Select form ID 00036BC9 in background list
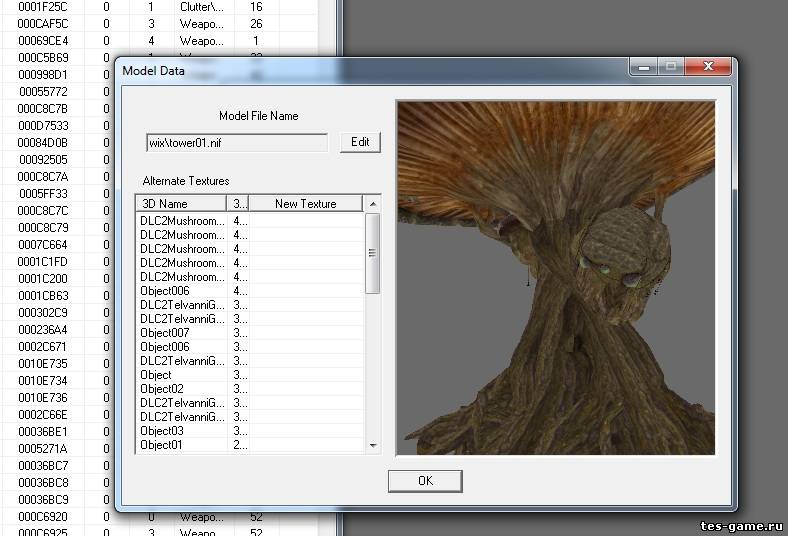788x536 pixels. pos(42,500)
